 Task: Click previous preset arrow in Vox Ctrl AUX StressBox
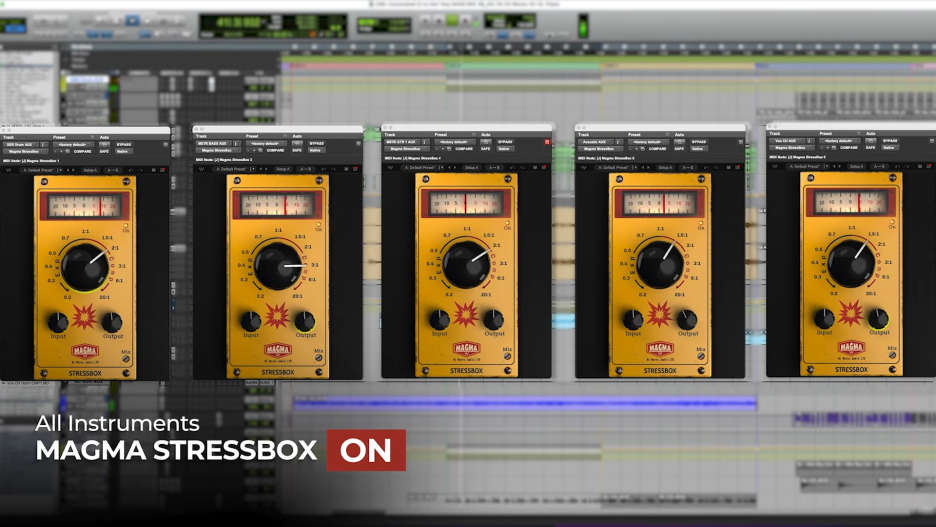point(835,167)
